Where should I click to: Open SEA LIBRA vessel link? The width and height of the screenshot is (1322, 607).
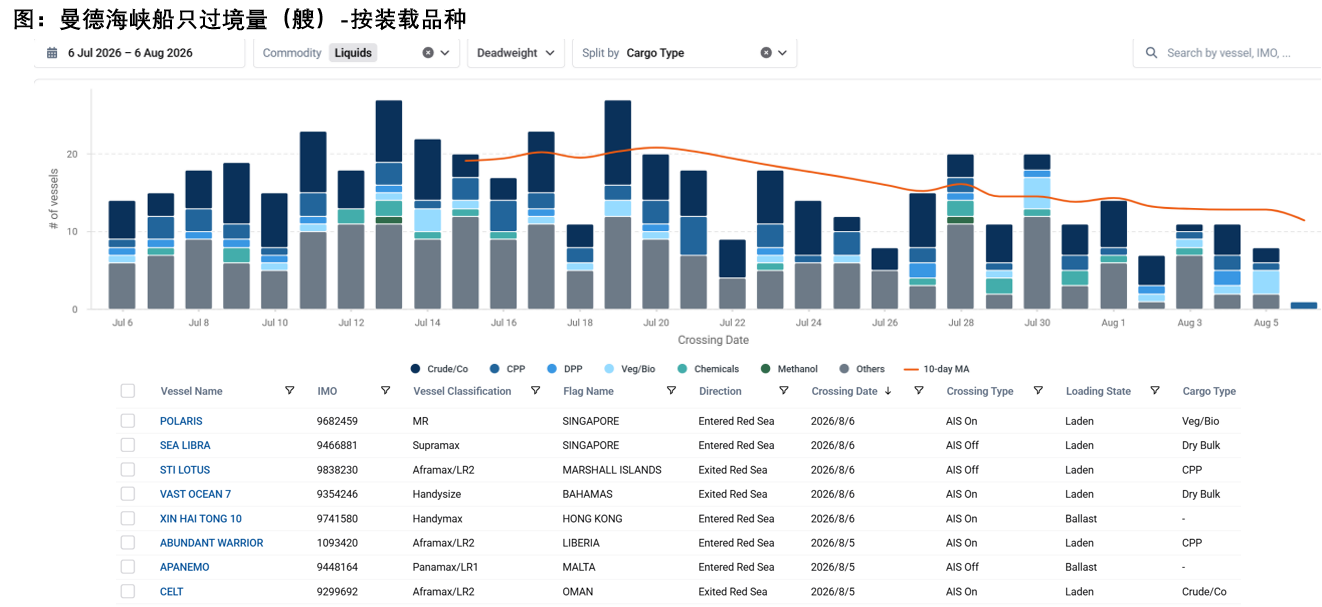click(x=185, y=445)
